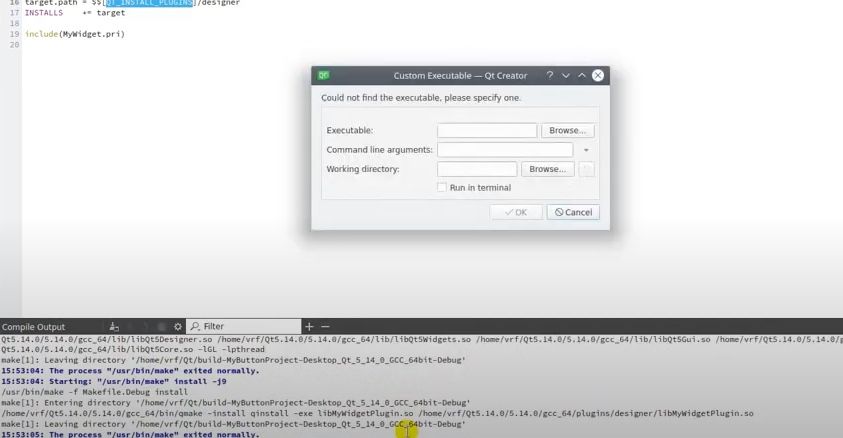Focus the Working directory field
This screenshot has height=438, width=843.
pos(477,169)
